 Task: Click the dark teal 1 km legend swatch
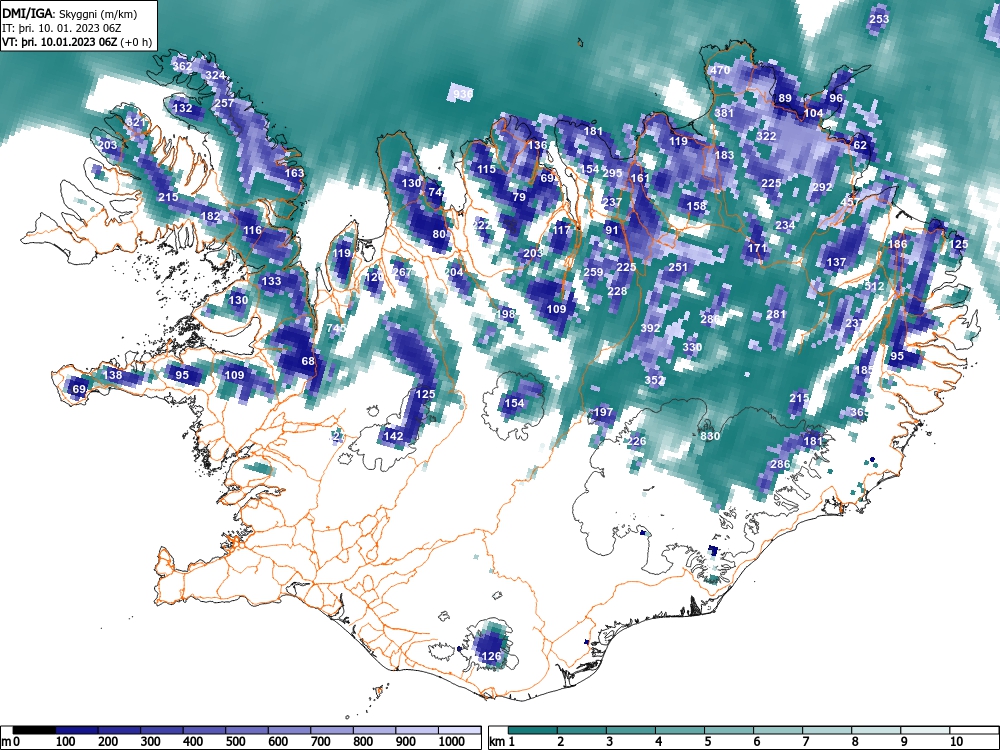[x=533, y=730]
